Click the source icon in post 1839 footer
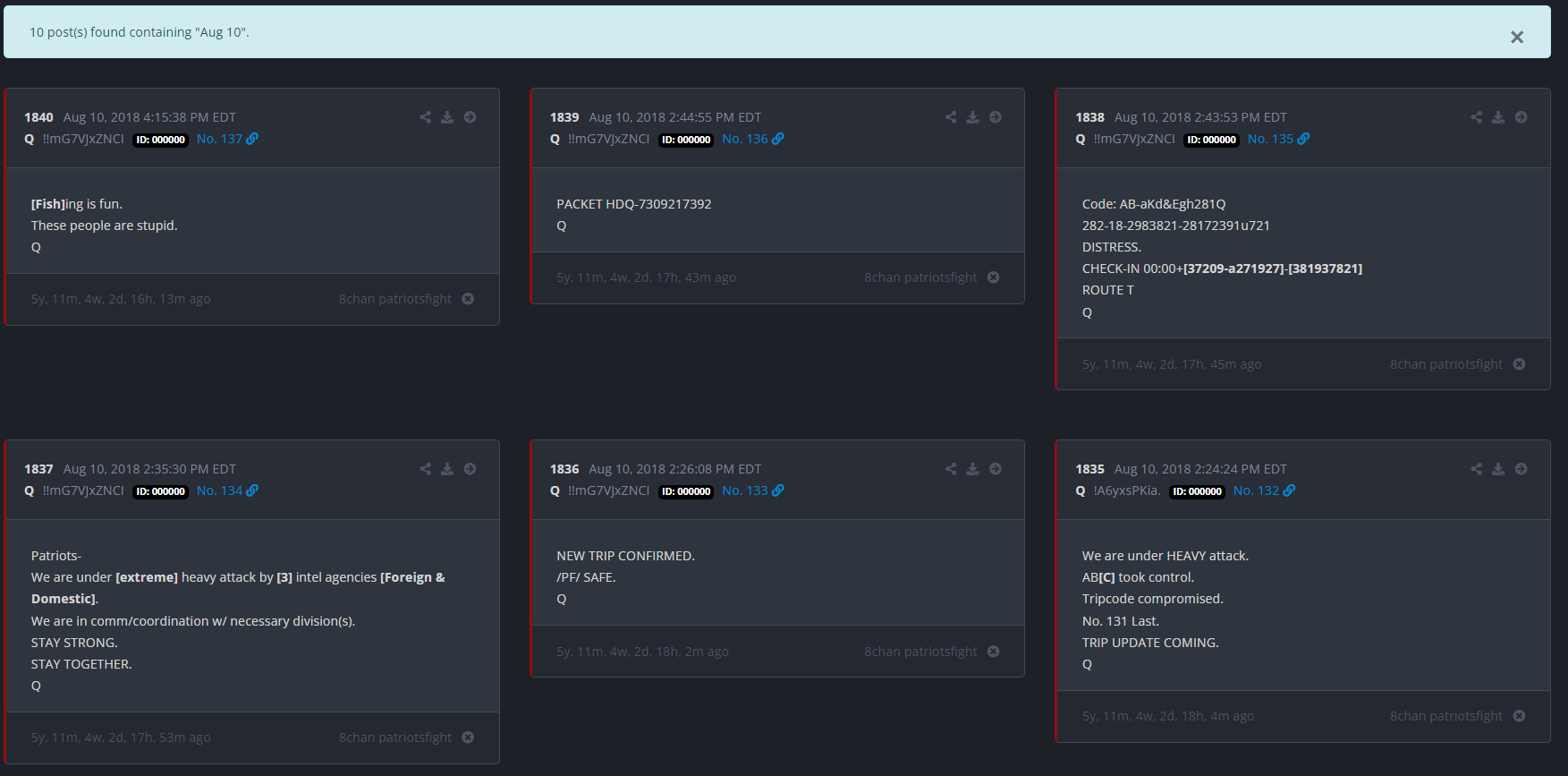This screenshot has width=1568, height=776. pyautogui.click(x=993, y=277)
